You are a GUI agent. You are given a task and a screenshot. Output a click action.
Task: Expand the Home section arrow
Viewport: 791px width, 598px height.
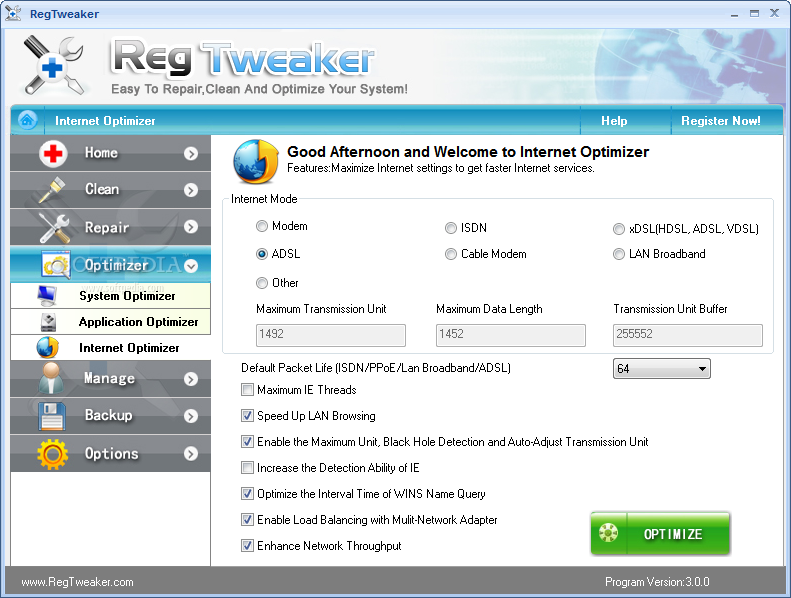[x=191, y=153]
